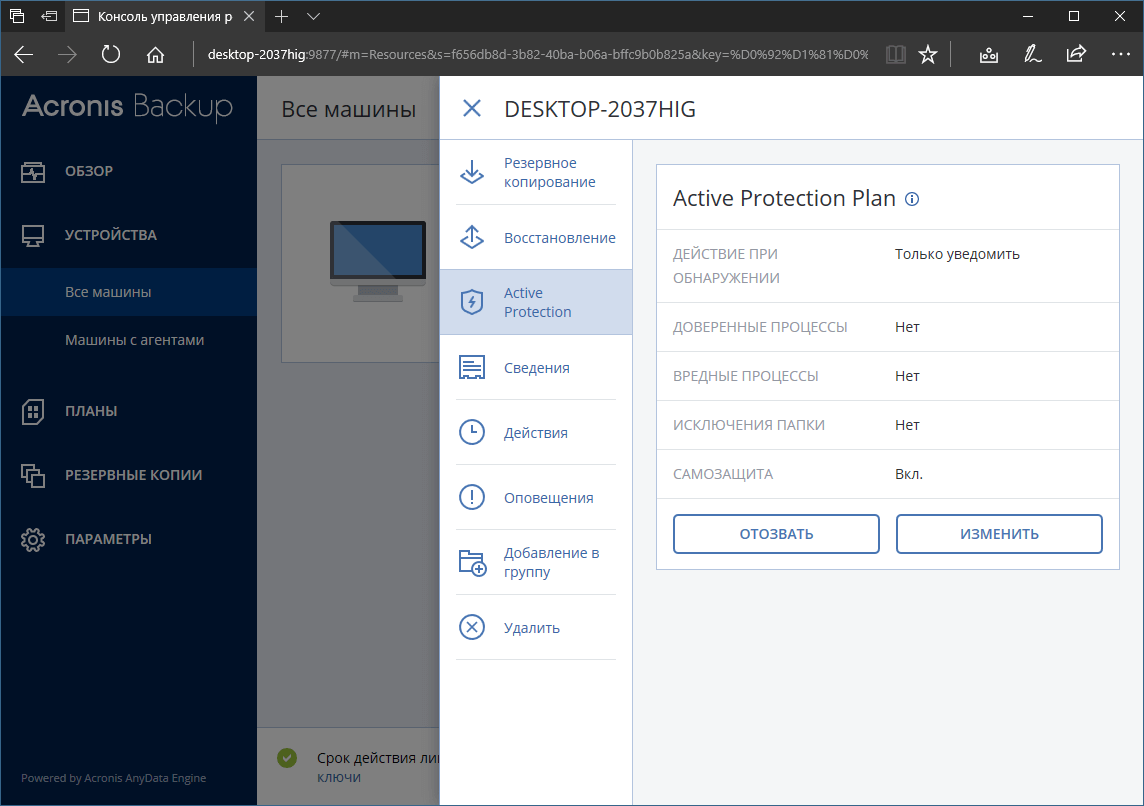
Task: Click the machine monitor thumbnail
Action: click(377, 261)
